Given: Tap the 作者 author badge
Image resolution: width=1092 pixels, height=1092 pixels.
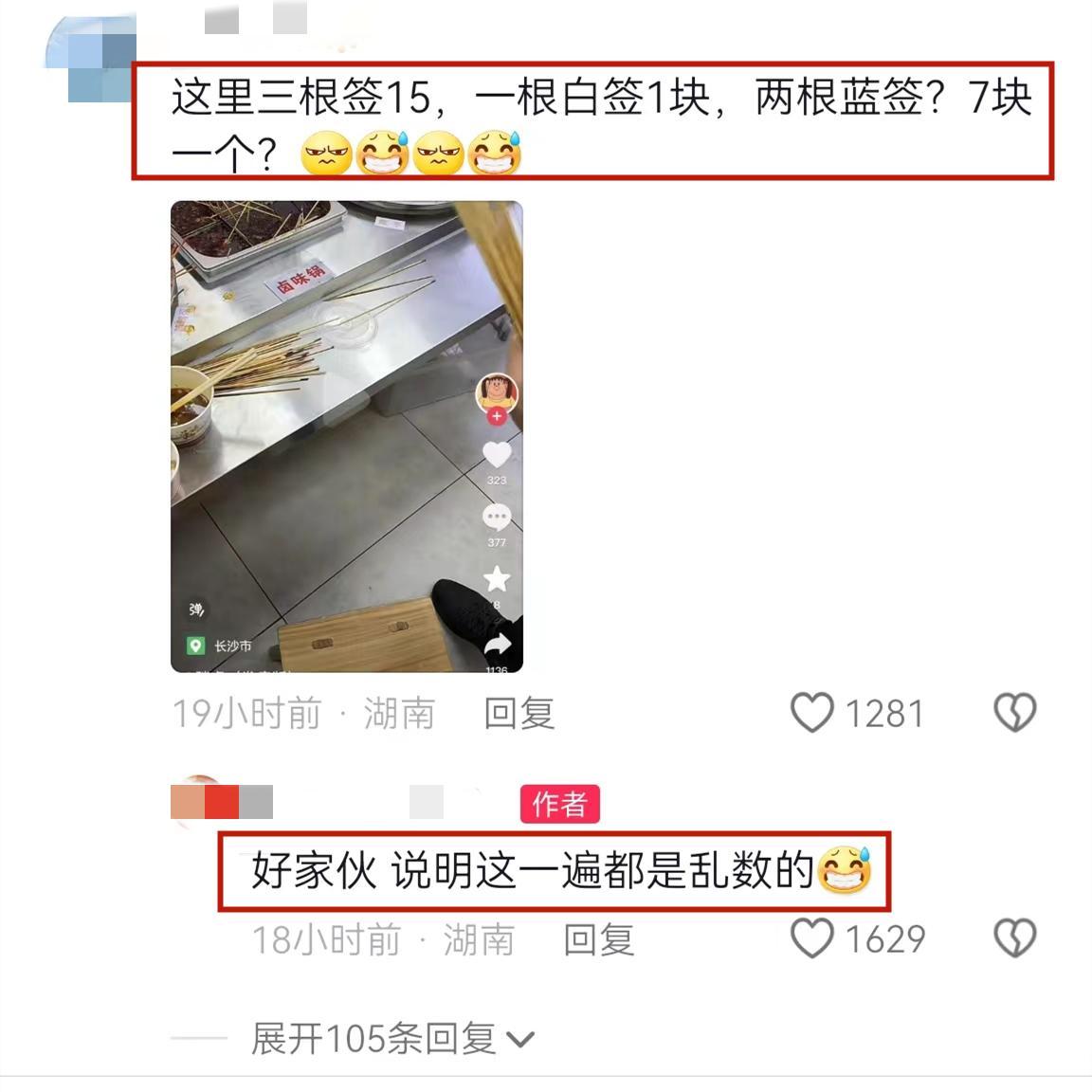Looking at the screenshot, I should (x=560, y=805).
